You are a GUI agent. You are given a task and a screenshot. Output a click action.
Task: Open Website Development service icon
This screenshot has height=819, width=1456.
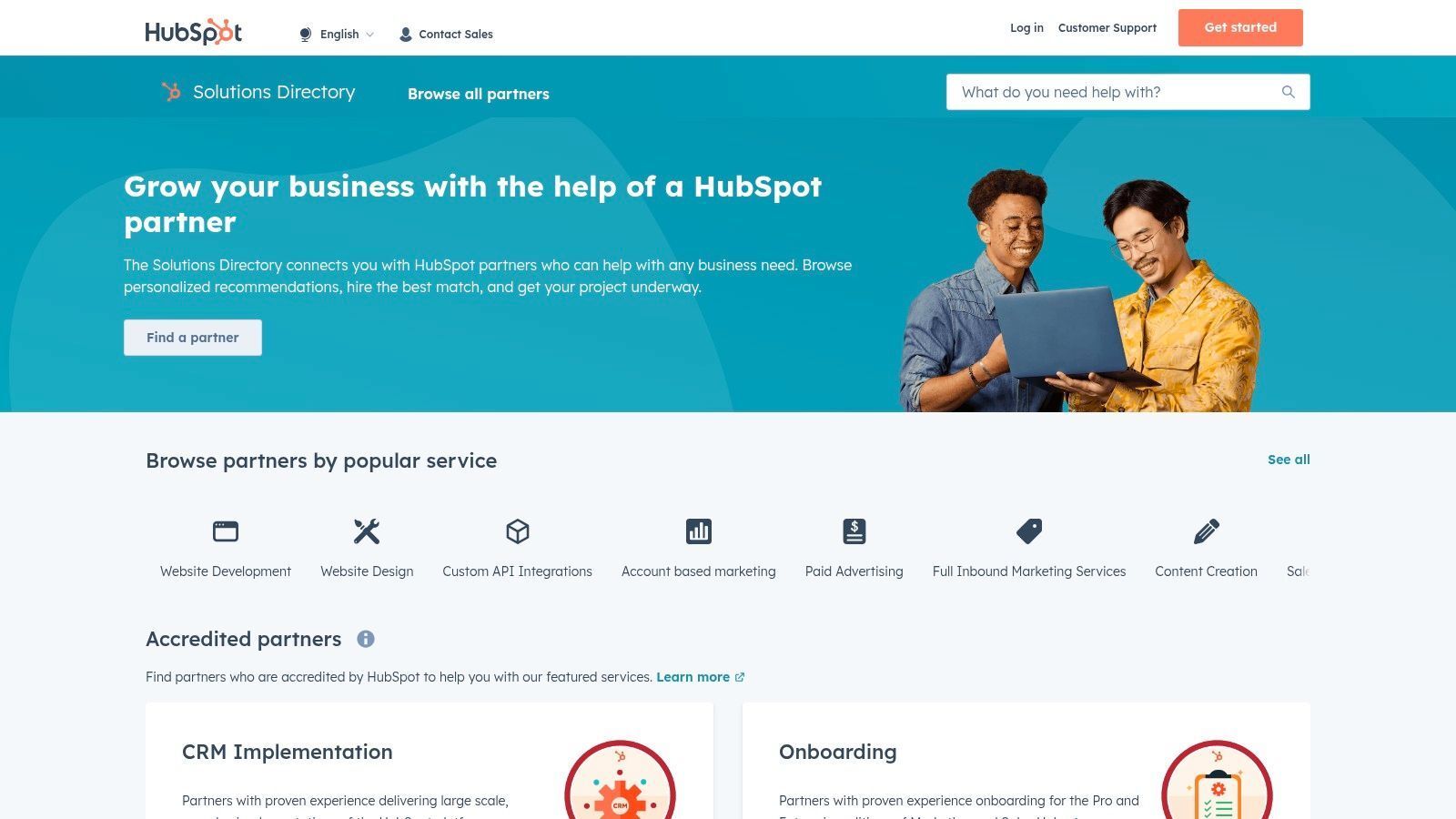click(226, 531)
